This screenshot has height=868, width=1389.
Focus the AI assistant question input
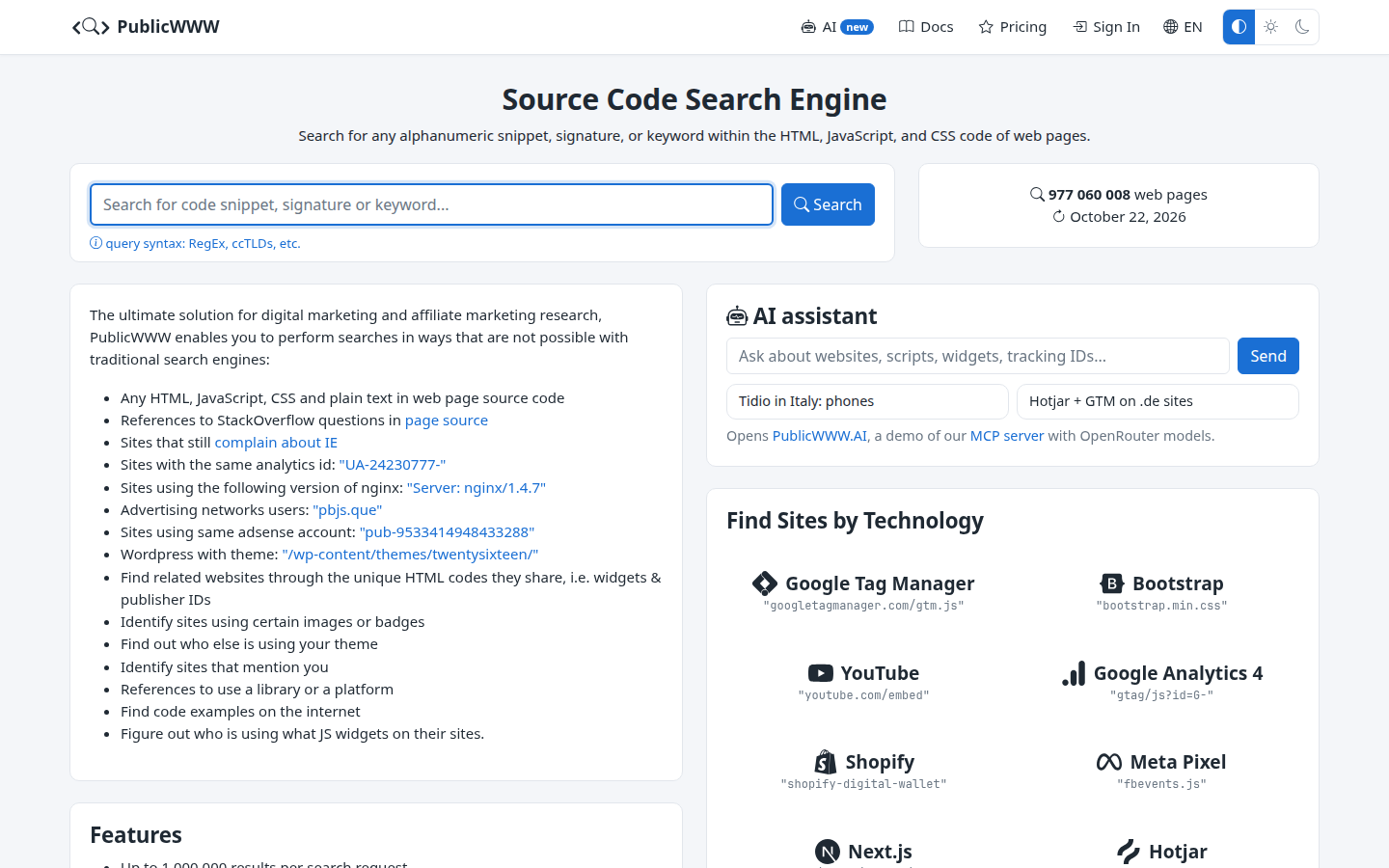pyautogui.click(x=978, y=356)
